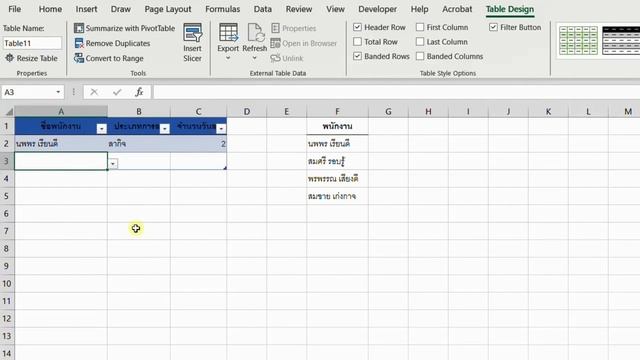Click the Unlink icon

(276, 58)
